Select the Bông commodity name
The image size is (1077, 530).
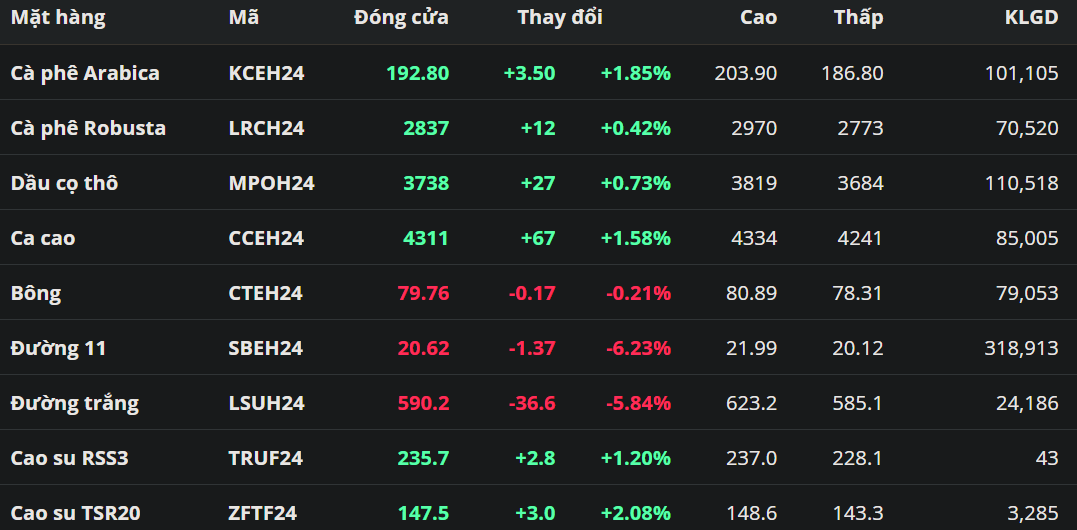coord(36,293)
